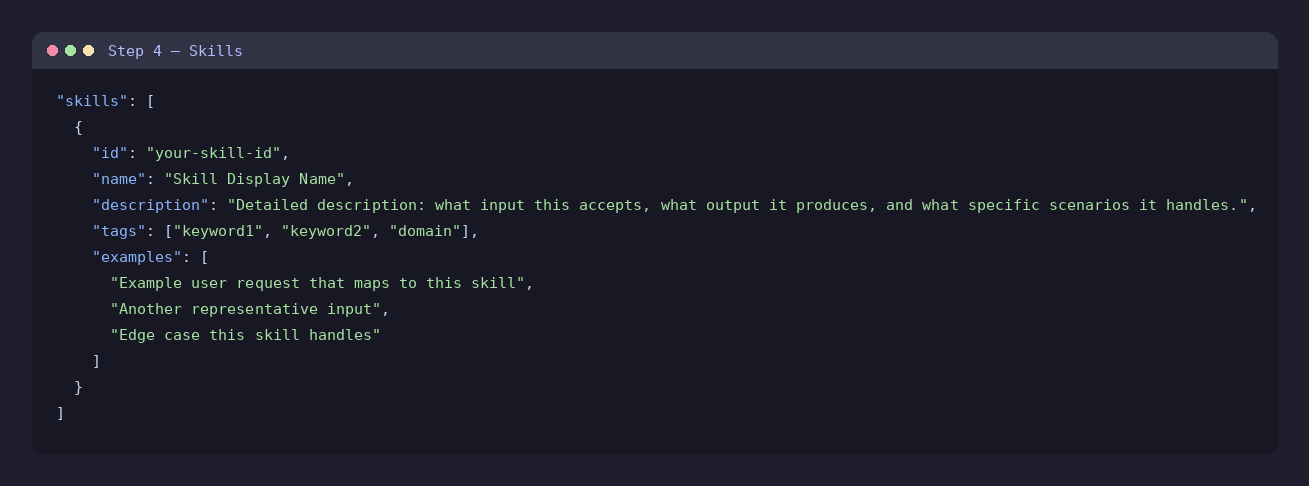
Task: Click the "Another representative input" line
Action: (x=246, y=309)
